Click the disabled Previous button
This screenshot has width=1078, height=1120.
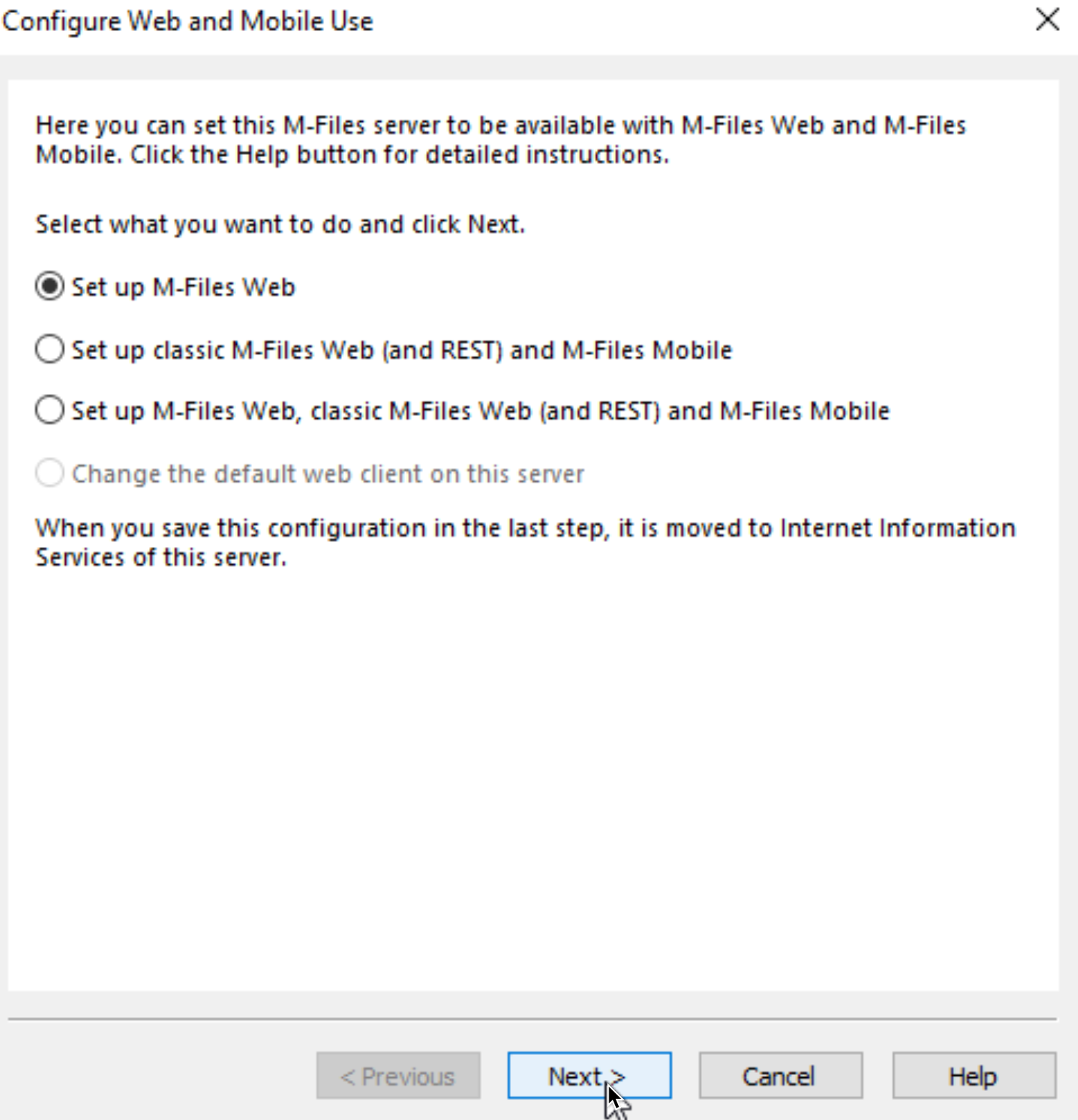click(398, 1075)
